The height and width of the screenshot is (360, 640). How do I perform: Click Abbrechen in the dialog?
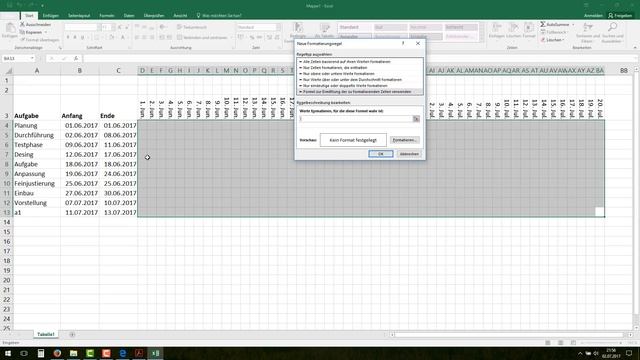[x=409, y=154]
